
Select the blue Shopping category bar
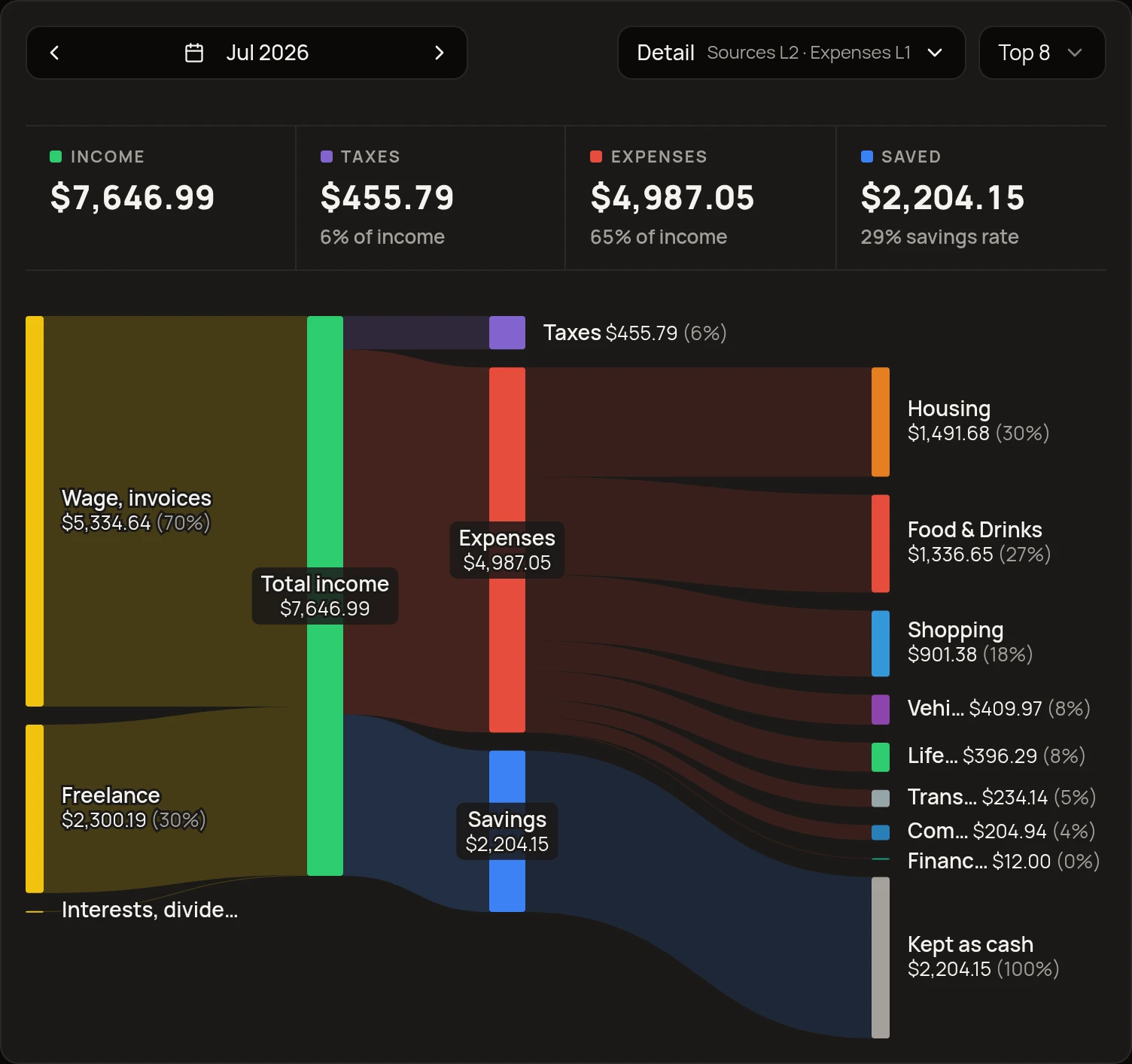coord(881,643)
